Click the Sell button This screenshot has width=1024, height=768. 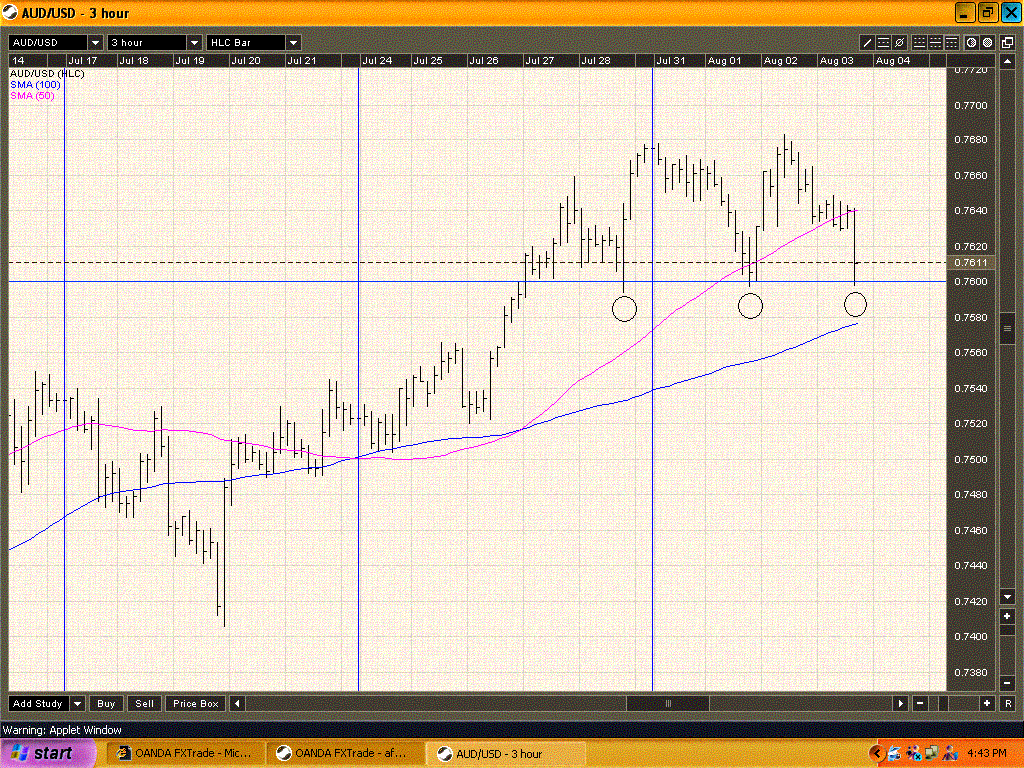(x=143, y=703)
